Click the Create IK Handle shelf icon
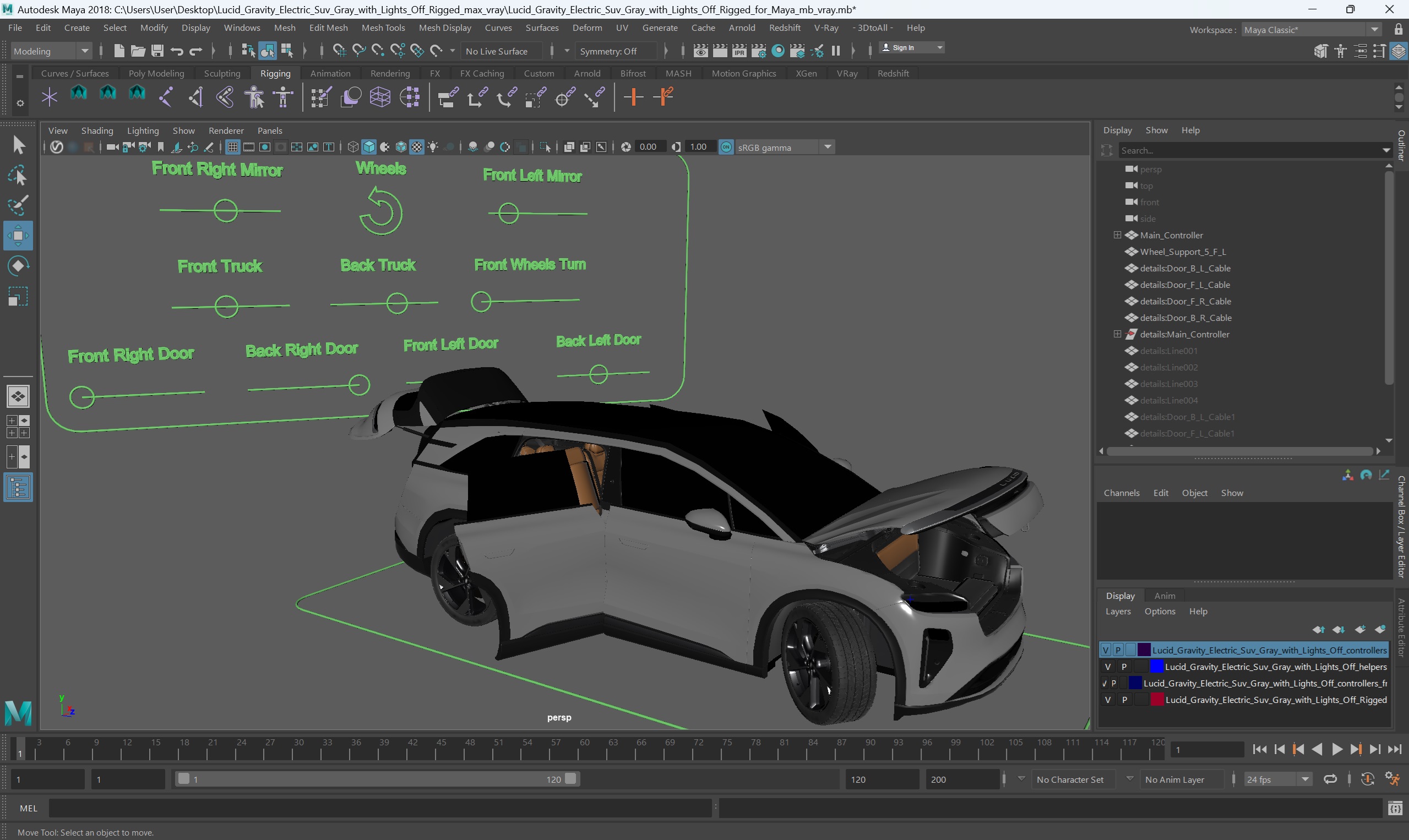Screen dimensions: 1409x840 pos(195,97)
